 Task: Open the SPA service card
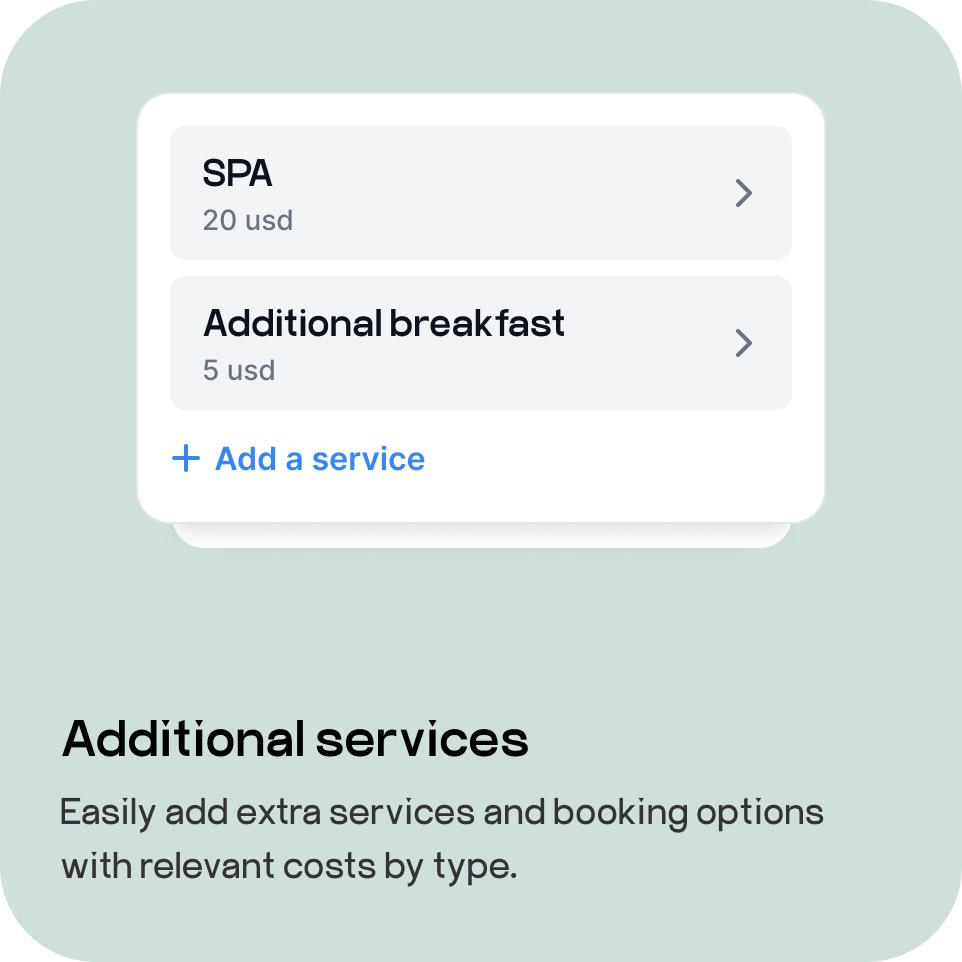pyautogui.click(x=481, y=193)
